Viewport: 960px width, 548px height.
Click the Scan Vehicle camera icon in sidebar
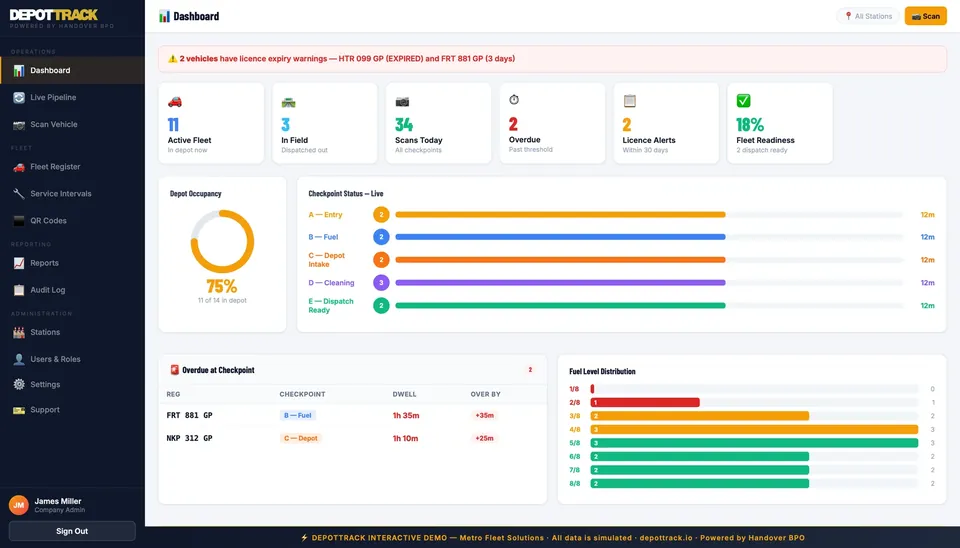tap(19, 125)
